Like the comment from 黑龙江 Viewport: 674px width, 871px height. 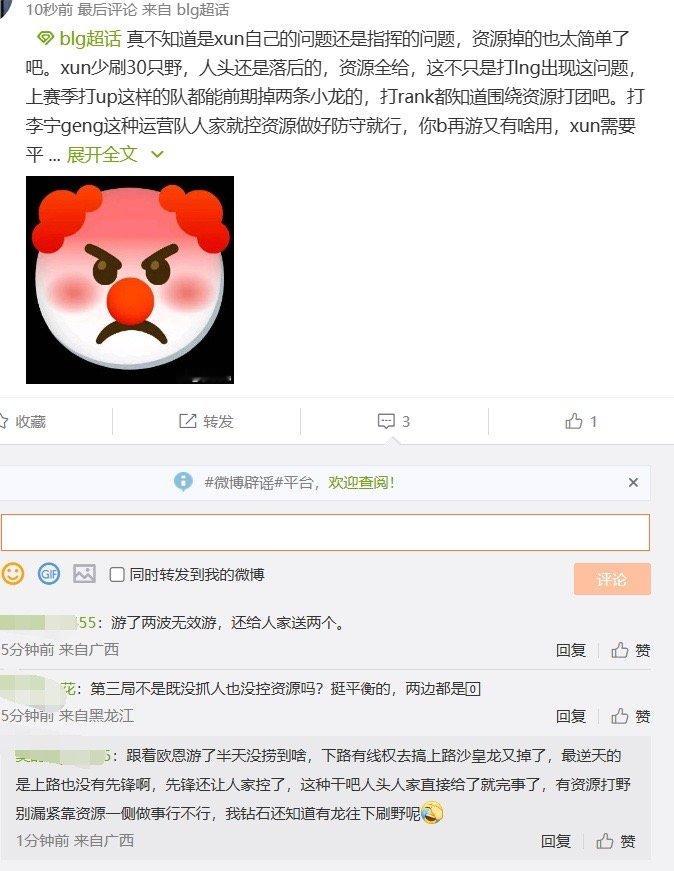coord(631,717)
